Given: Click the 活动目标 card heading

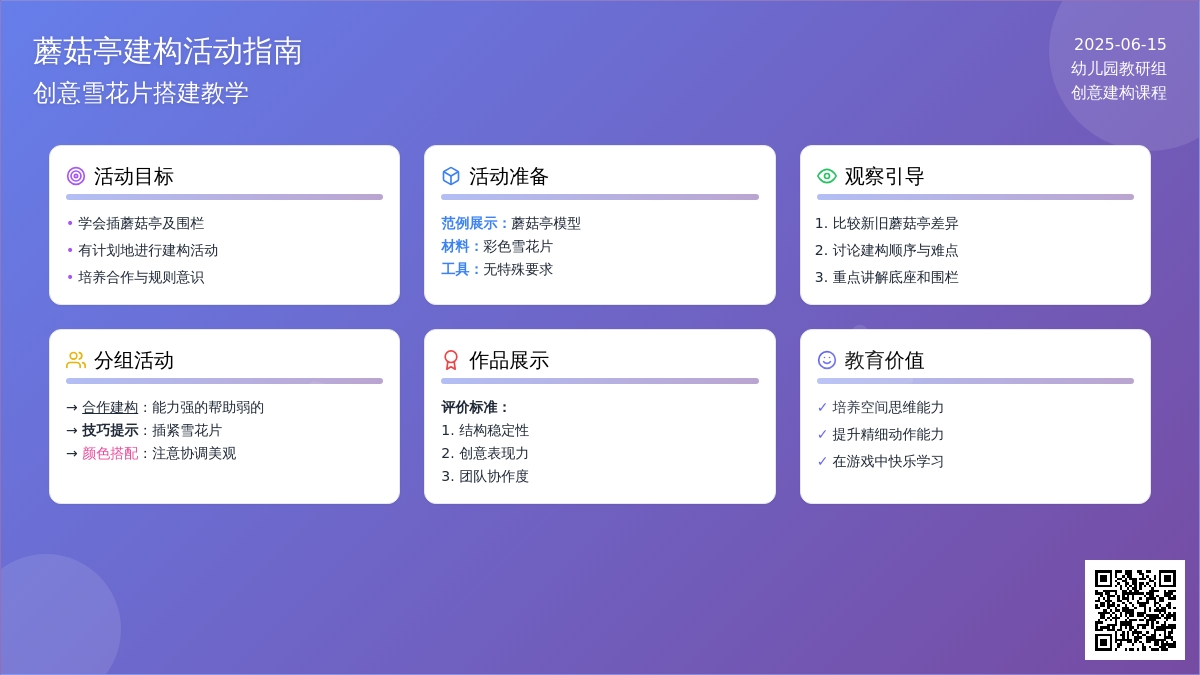Looking at the screenshot, I should pos(134,176).
